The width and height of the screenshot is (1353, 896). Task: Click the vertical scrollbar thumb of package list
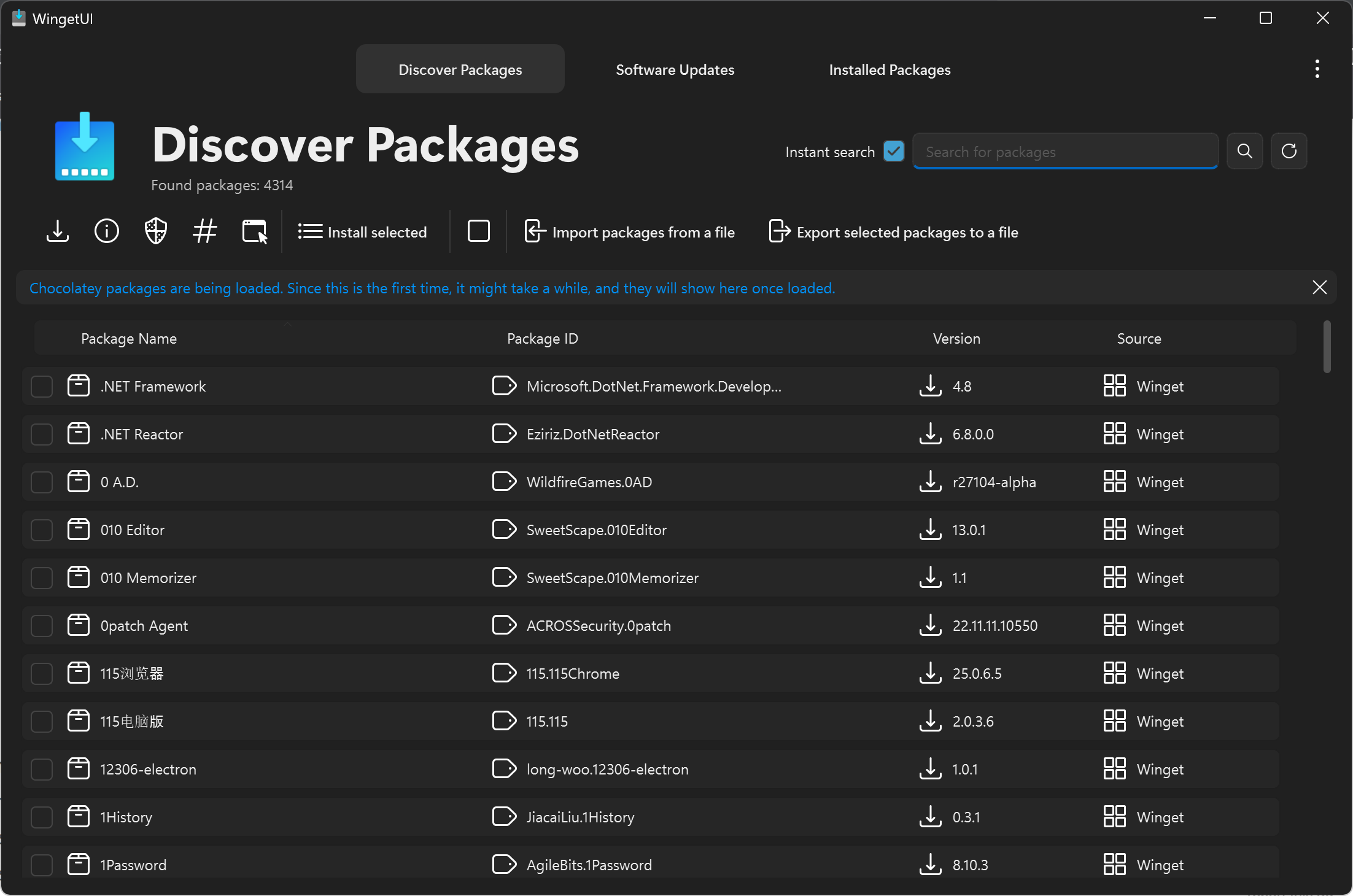(x=1327, y=346)
